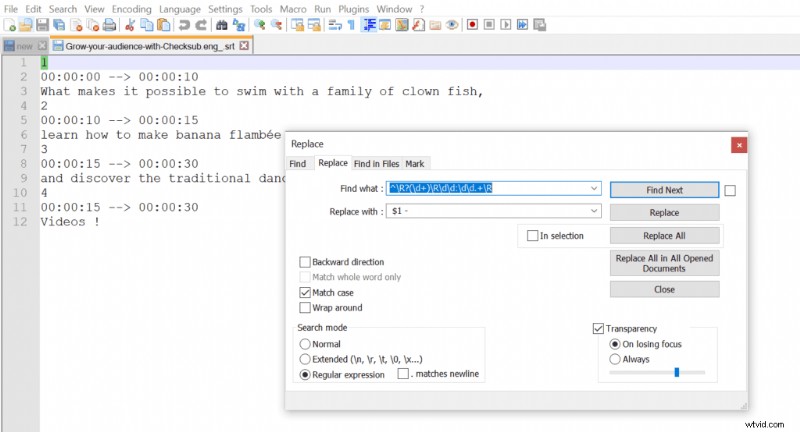
Task: Toggle synchronized vertical scrolling icon
Action: (297, 24)
